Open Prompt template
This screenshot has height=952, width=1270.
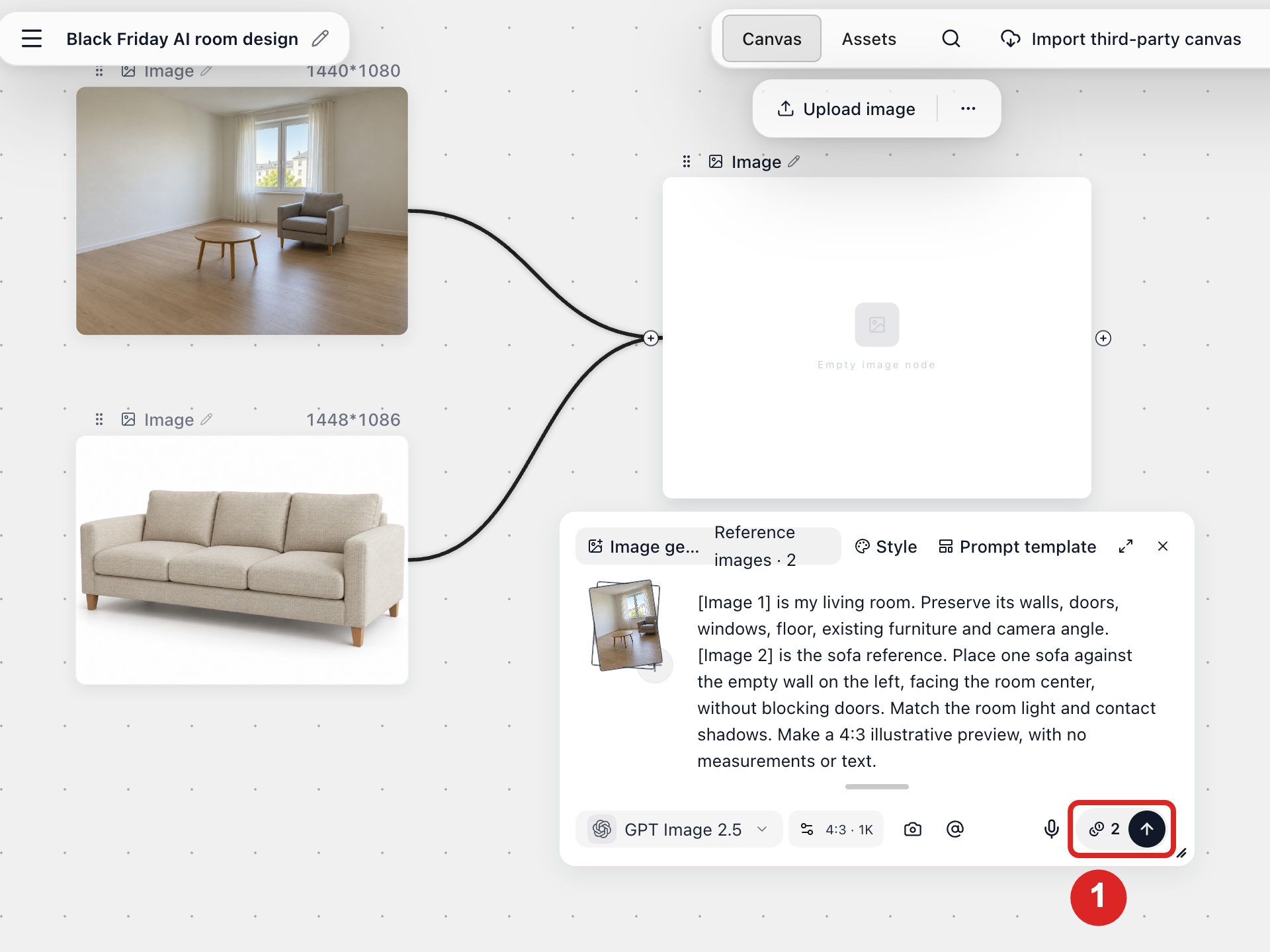pos(1017,547)
